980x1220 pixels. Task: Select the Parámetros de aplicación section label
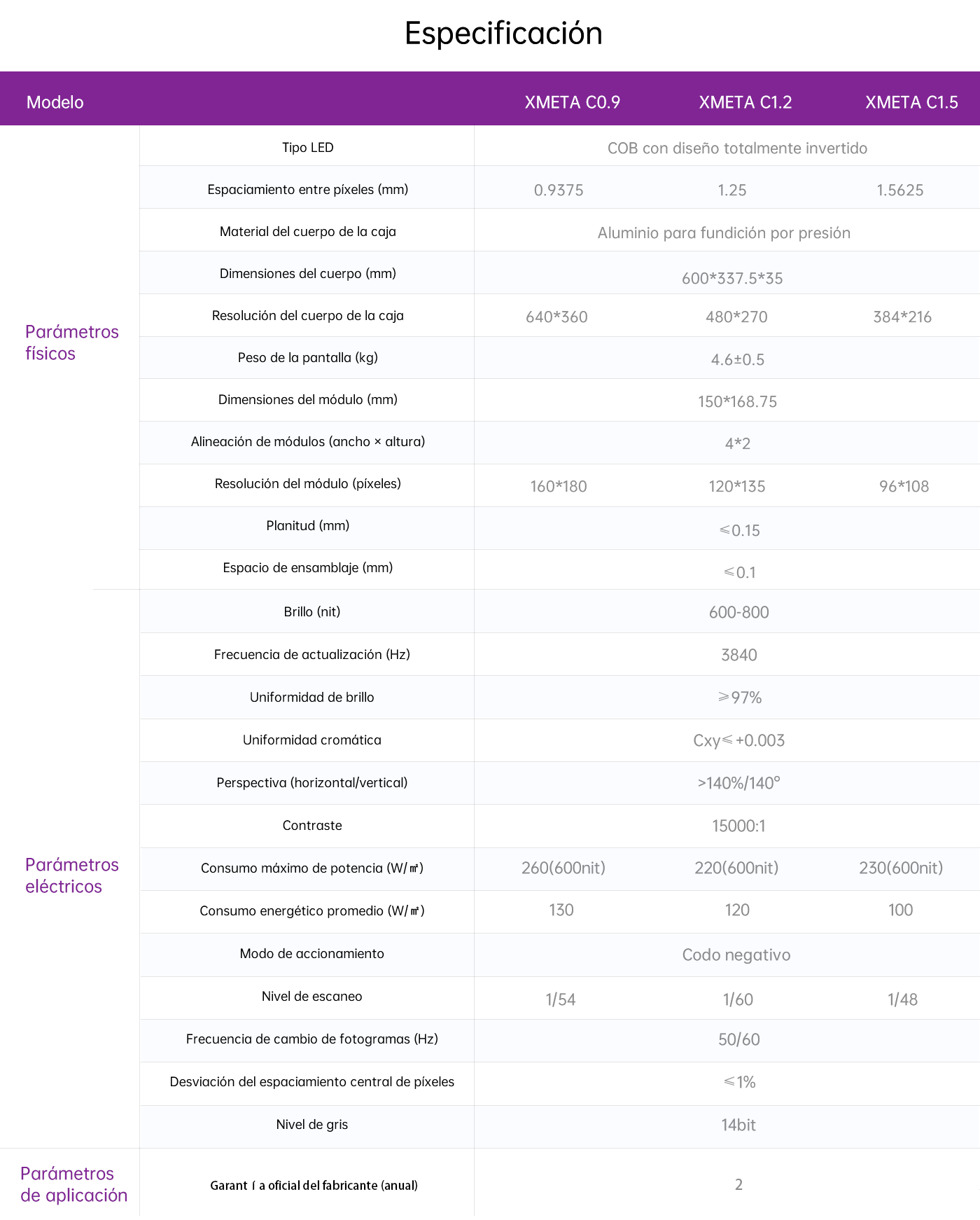pyautogui.click(x=73, y=1184)
